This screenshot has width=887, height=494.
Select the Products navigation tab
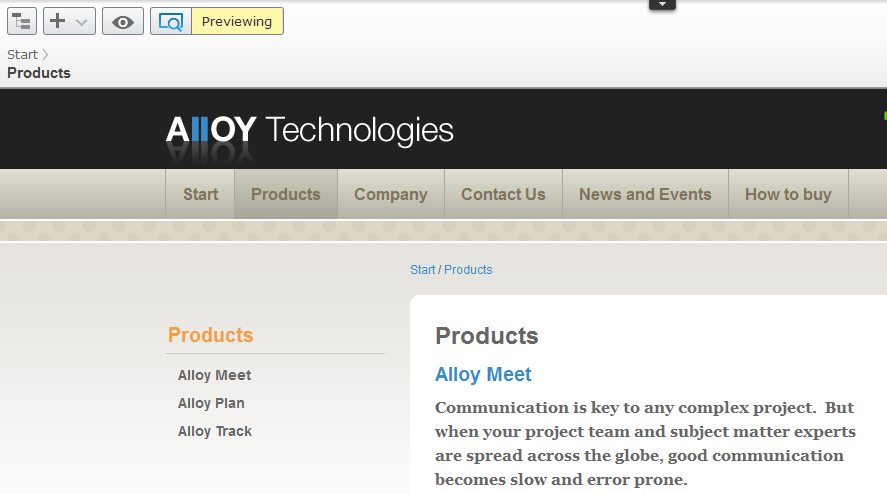tap(286, 194)
